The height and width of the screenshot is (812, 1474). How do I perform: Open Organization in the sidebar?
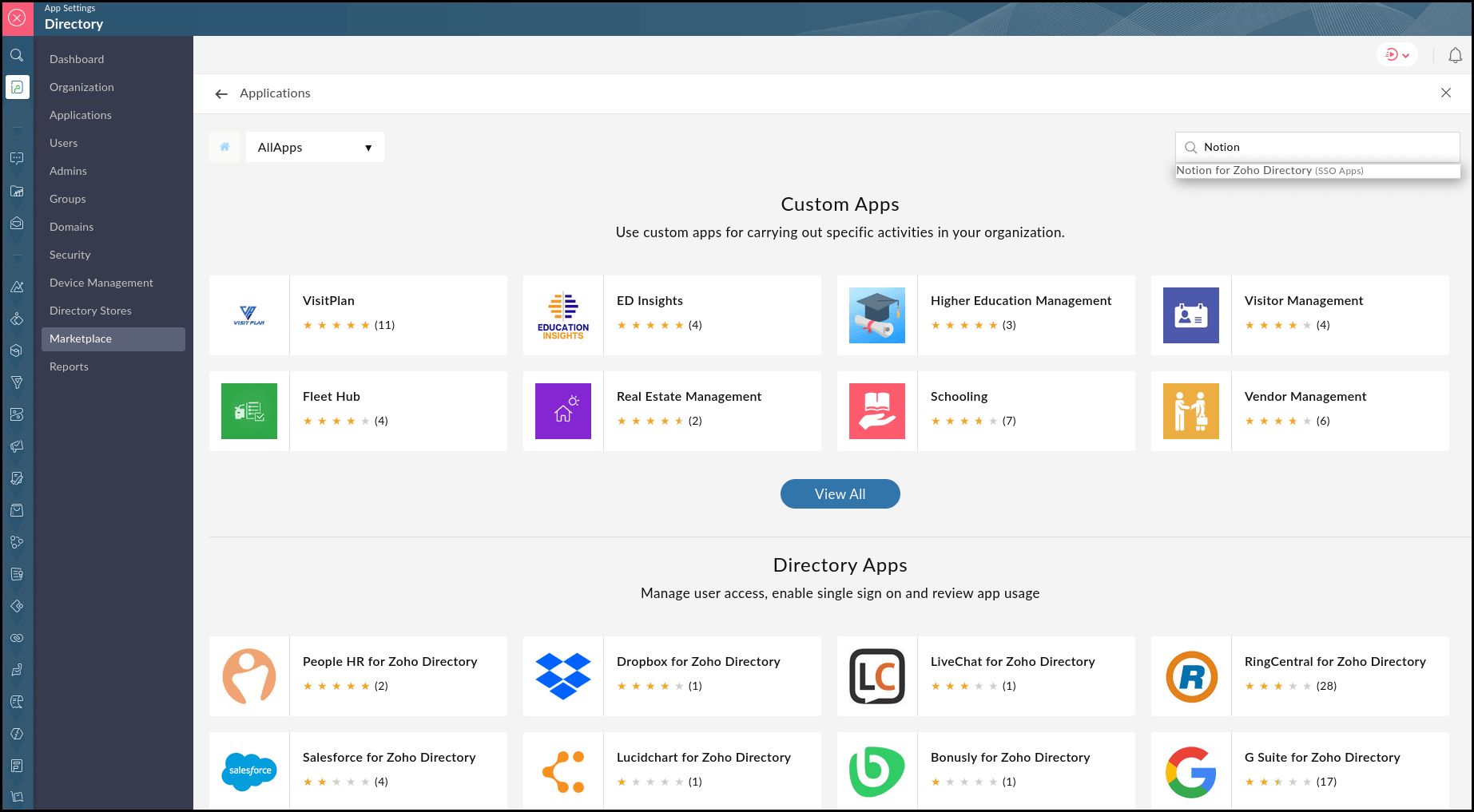[x=81, y=87]
